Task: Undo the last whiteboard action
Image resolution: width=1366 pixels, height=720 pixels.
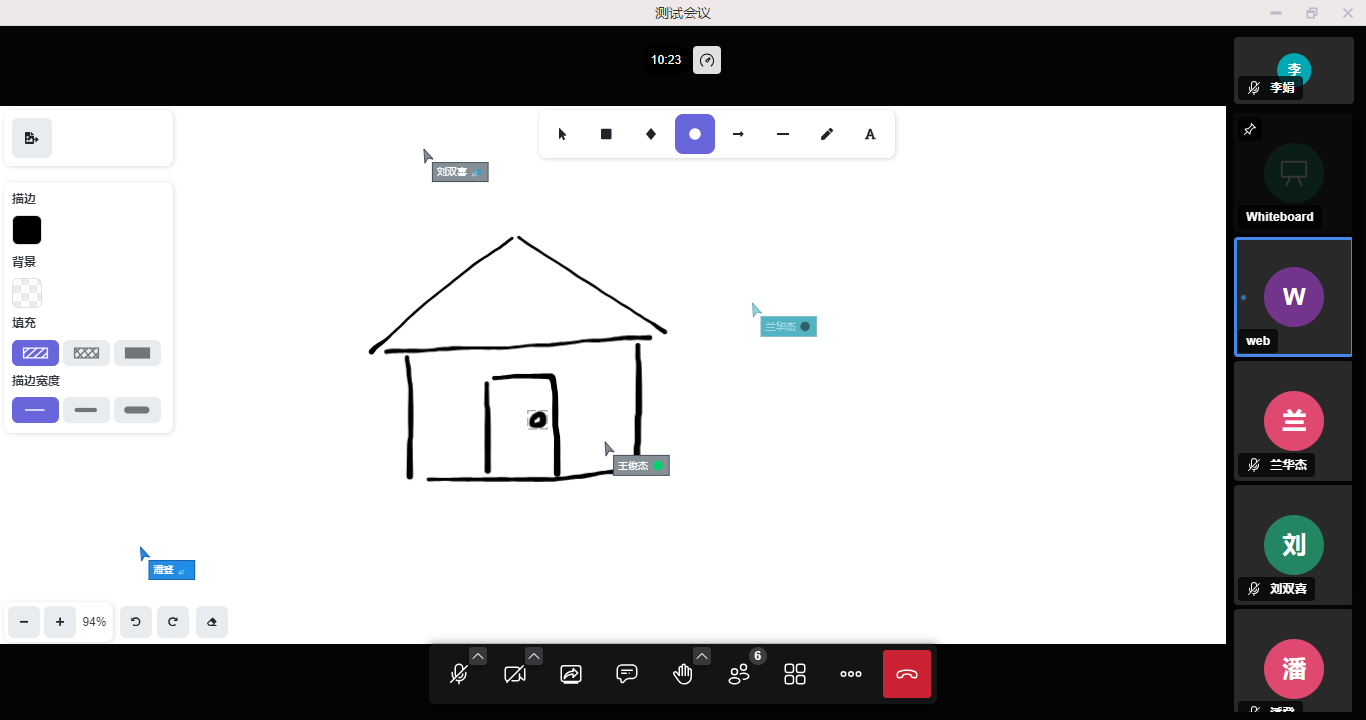Action: click(136, 622)
